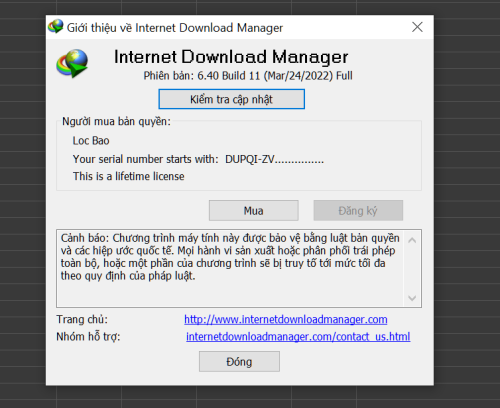Close the About IDM dialog window
Image resolution: width=500 pixels, height=408 pixels.
coord(417,27)
